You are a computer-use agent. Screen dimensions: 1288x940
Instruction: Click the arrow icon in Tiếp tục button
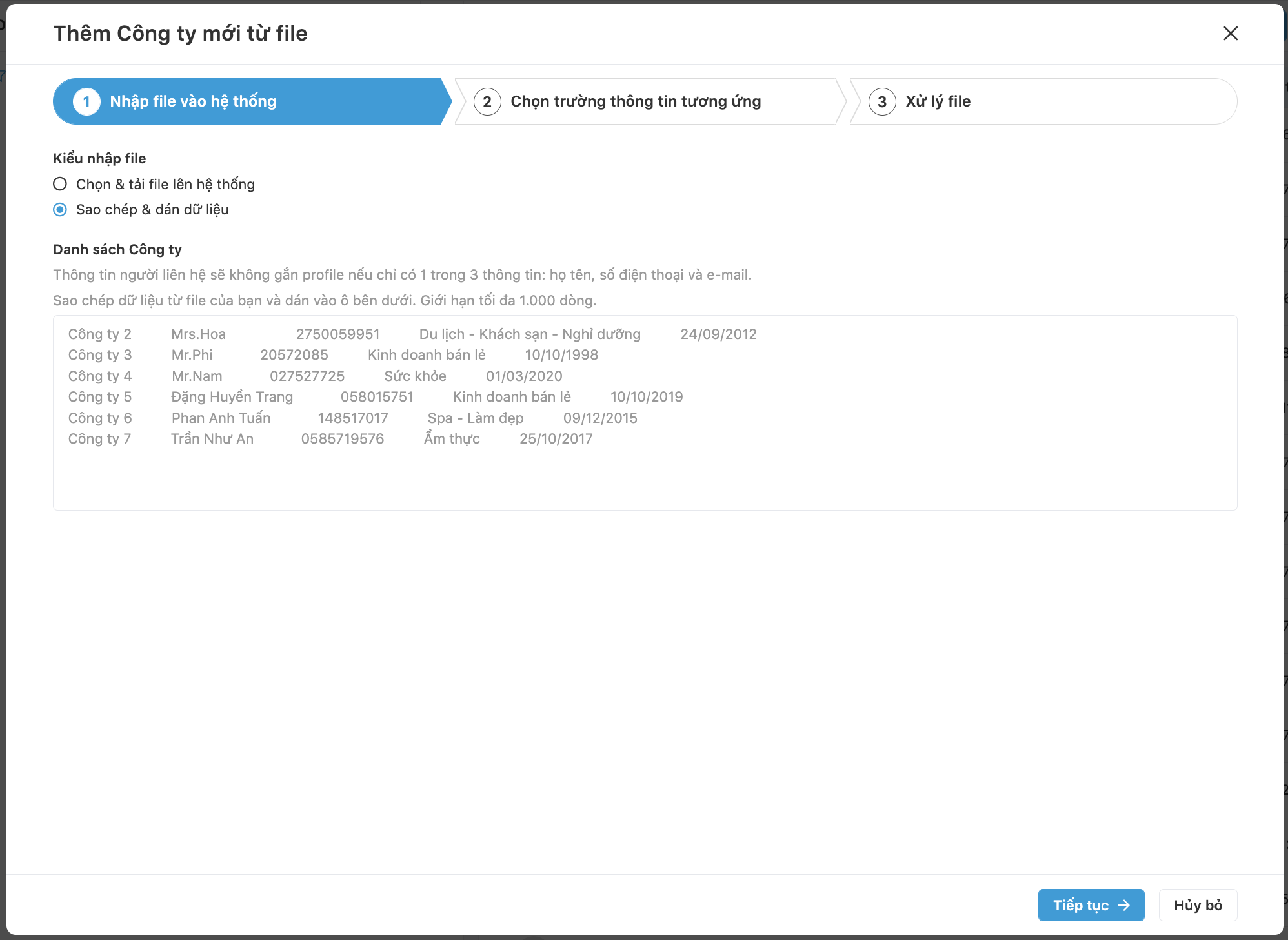click(1124, 905)
